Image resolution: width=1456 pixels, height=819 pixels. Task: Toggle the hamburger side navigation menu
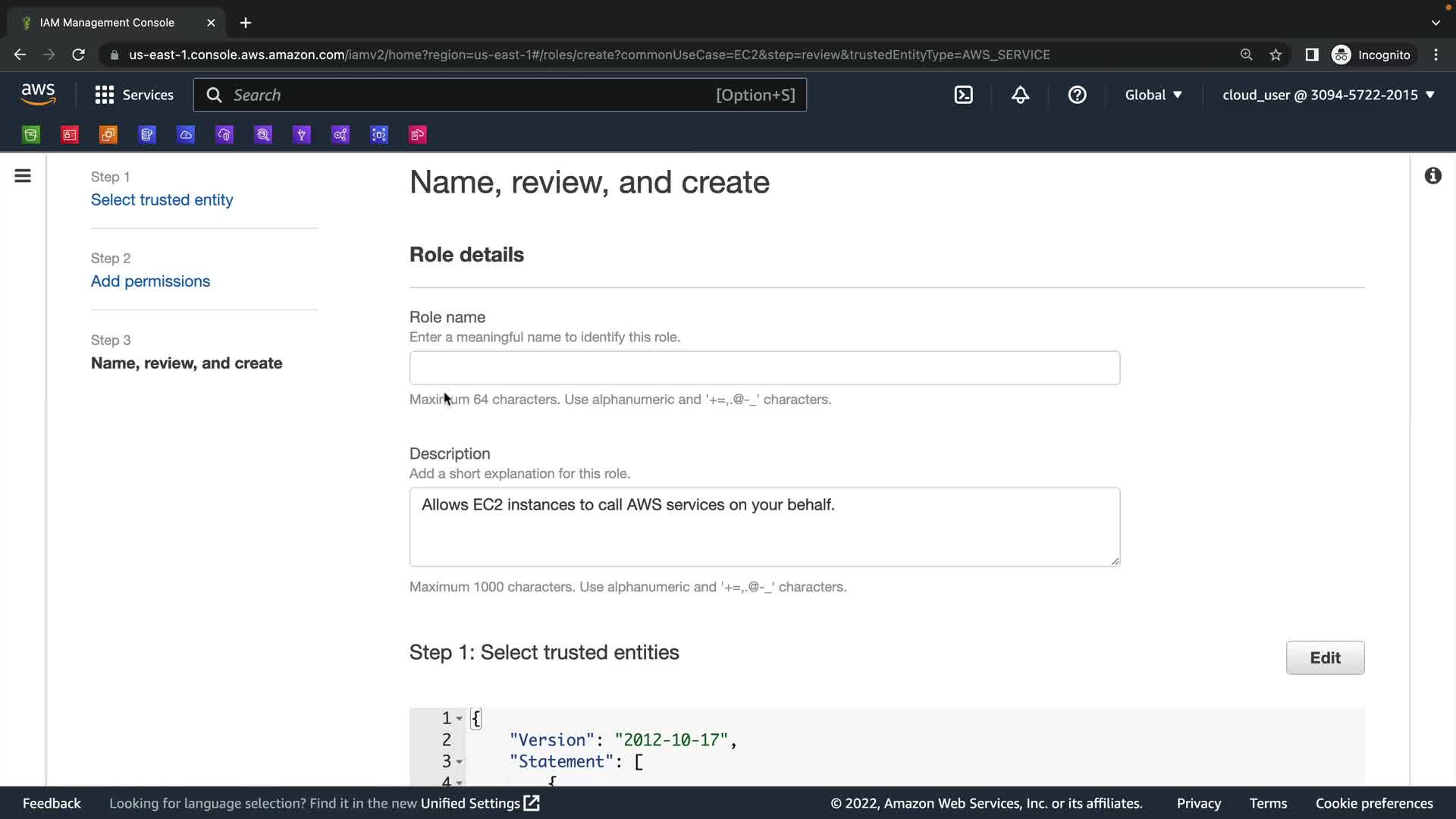point(23,176)
